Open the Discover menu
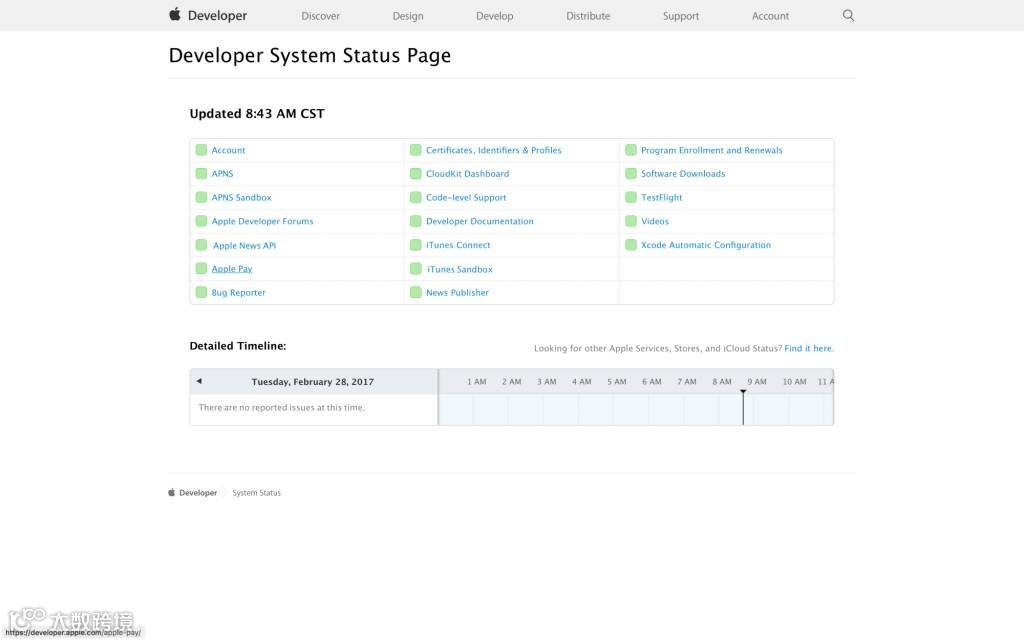The image size is (1024, 640). tap(320, 16)
